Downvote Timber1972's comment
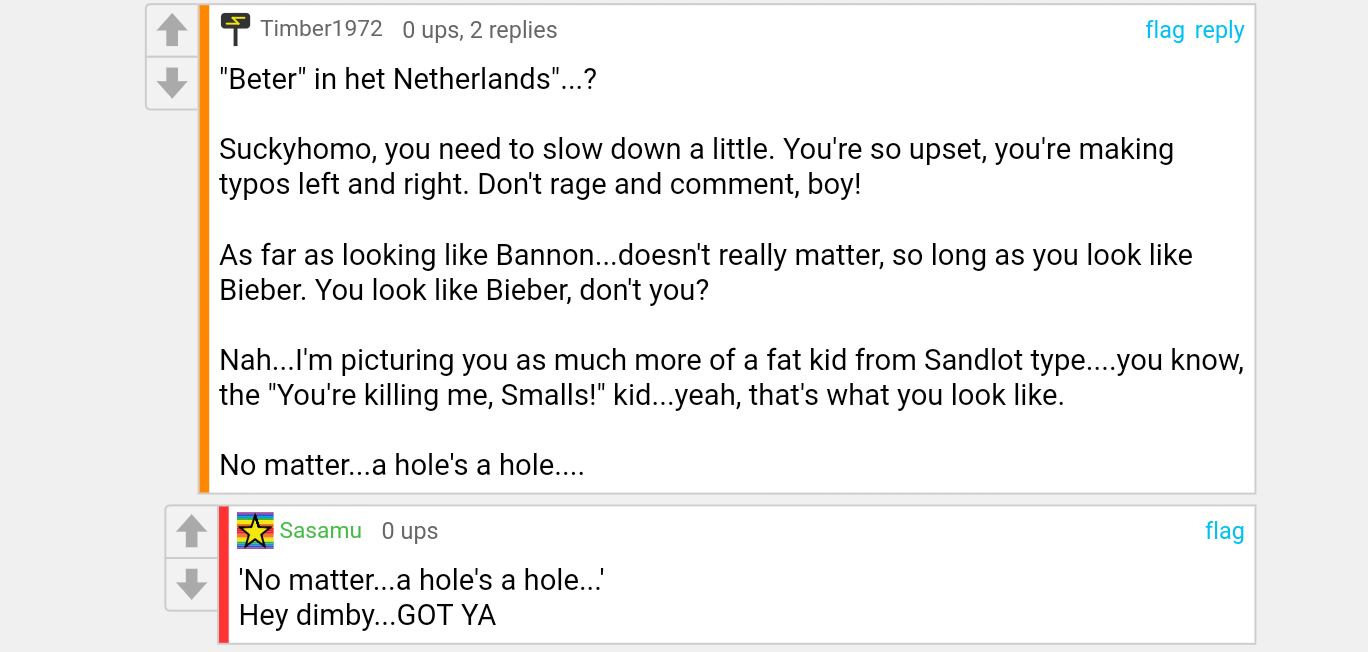 pos(172,82)
